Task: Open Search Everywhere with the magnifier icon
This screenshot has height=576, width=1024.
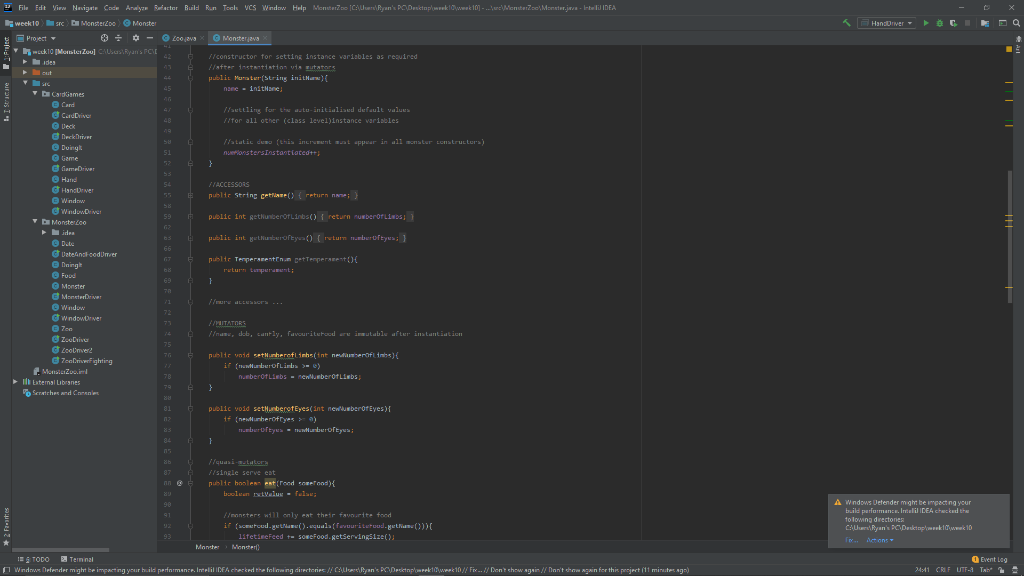Action: tap(1016, 22)
